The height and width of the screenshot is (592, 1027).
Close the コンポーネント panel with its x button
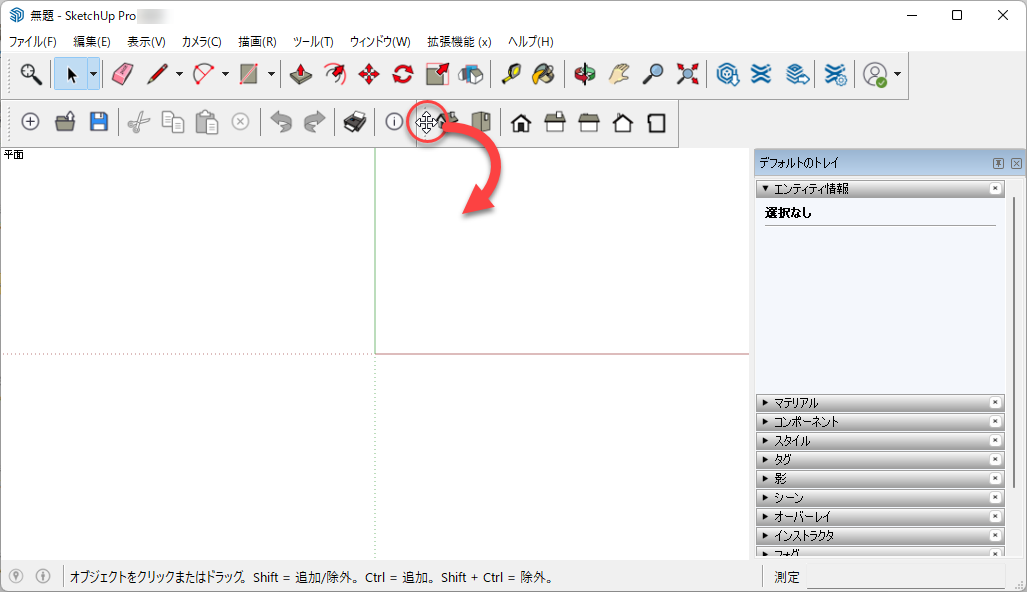pyautogui.click(x=995, y=422)
